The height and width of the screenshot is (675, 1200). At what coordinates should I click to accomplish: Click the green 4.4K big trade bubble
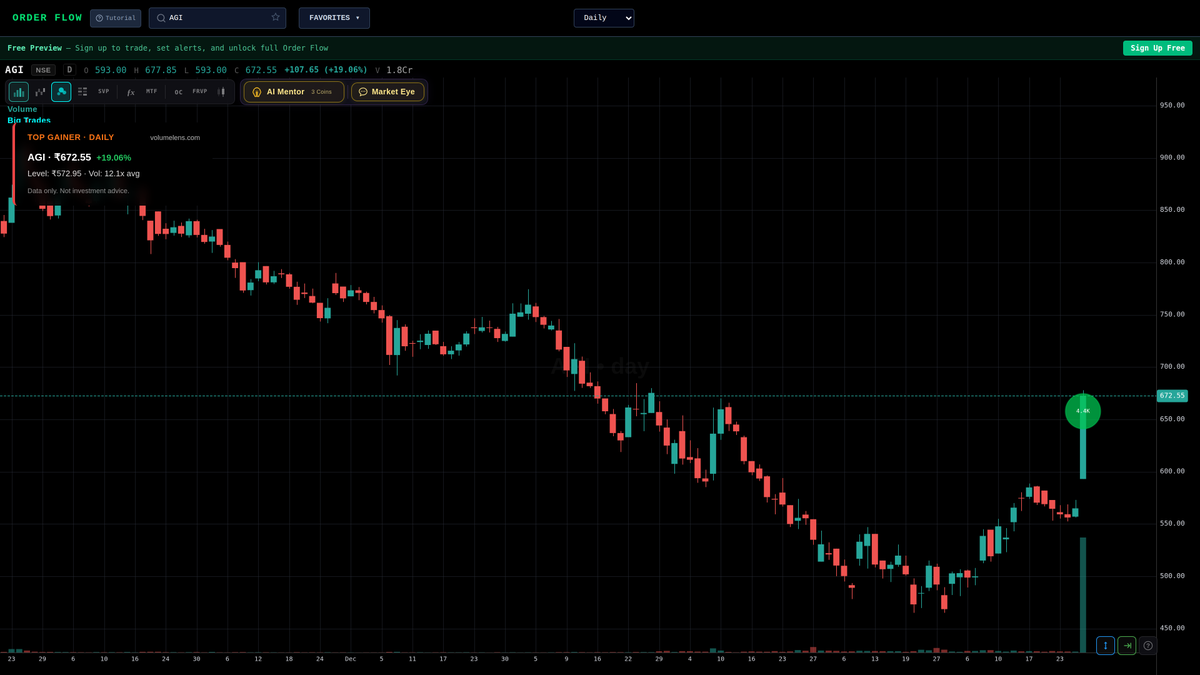coord(1083,411)
